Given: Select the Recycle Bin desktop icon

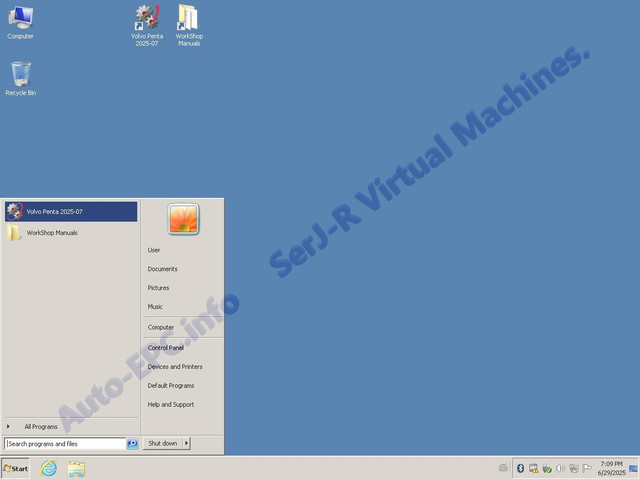Looking at the screenshot, I should click(20, 79).
